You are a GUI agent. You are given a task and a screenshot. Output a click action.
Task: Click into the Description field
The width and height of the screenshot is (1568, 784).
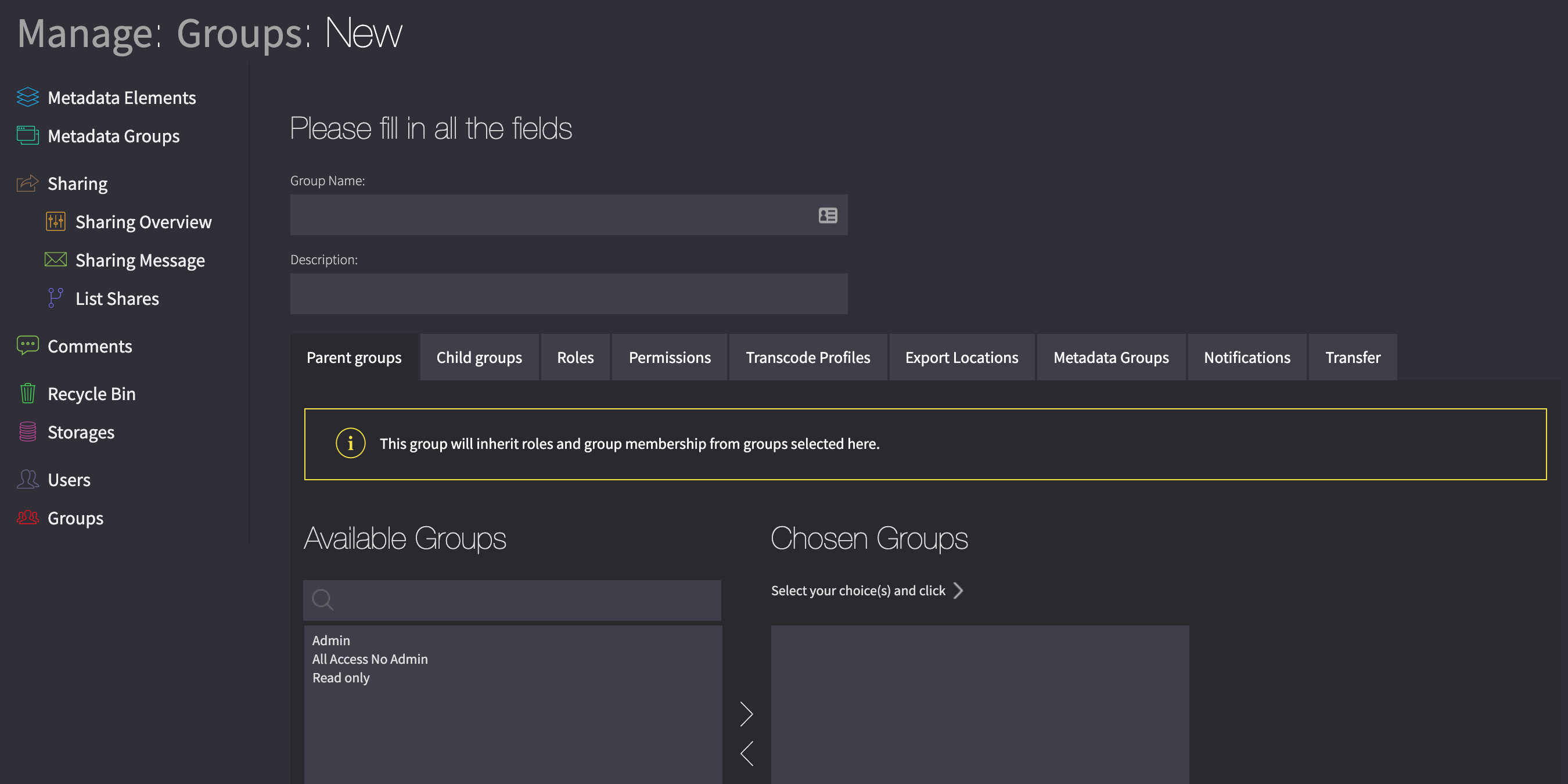point(569,293)
